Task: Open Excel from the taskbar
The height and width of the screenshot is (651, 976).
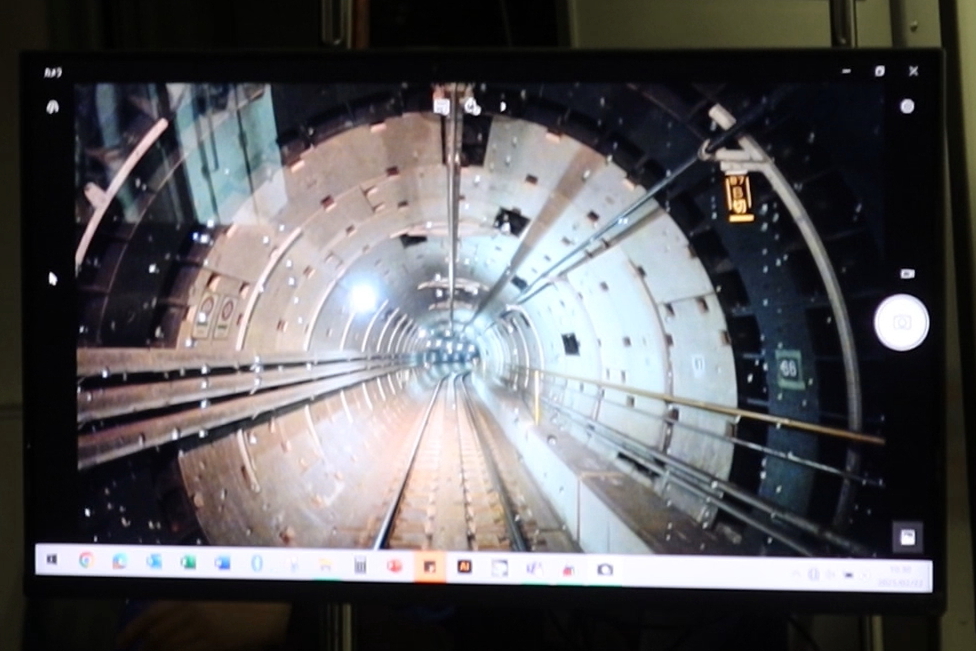Action: [x=188, y=563]
